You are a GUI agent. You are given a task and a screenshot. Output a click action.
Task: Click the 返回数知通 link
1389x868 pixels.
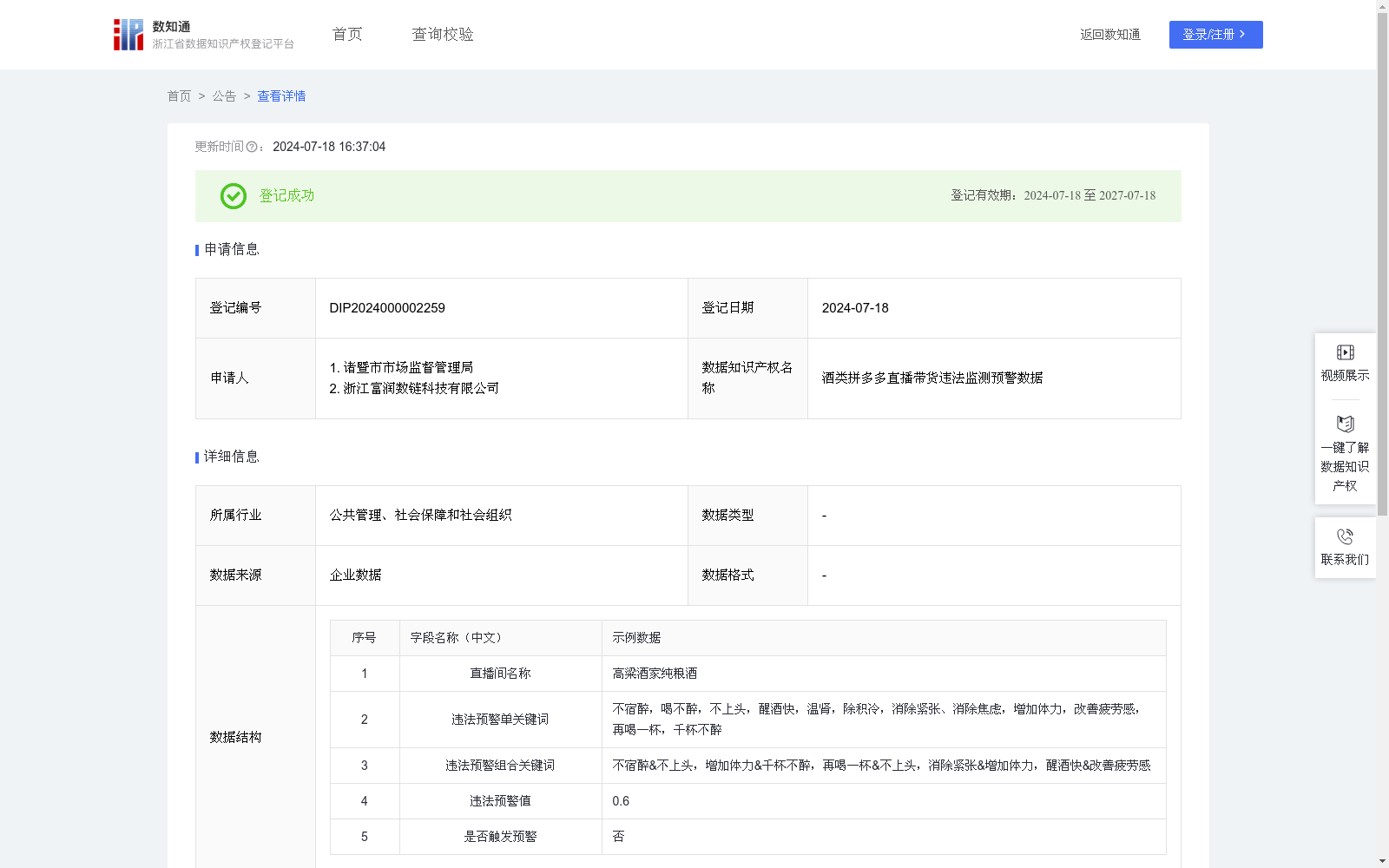pos(1109,35)
